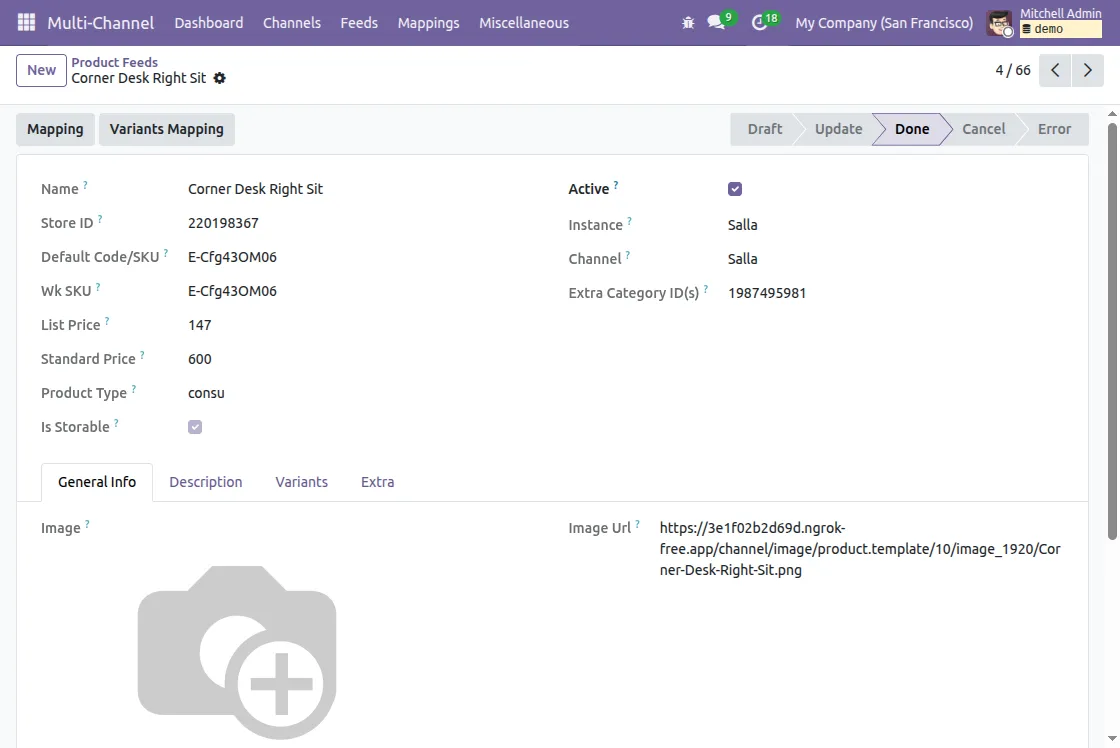Image resolution: width=1120 pixels, height=748 pixels.
Task: Go to the next record arrow
Action: click(1087, 70)
